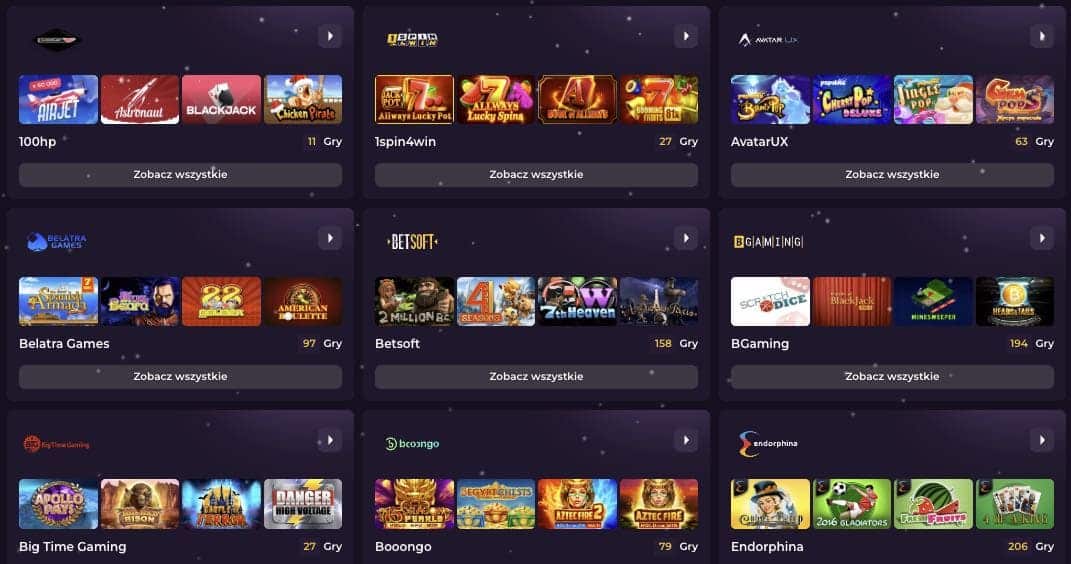Click the Booongo logo
This screenshot has width=1071, height=564.
pyautogui.click(x=412, y=444)
